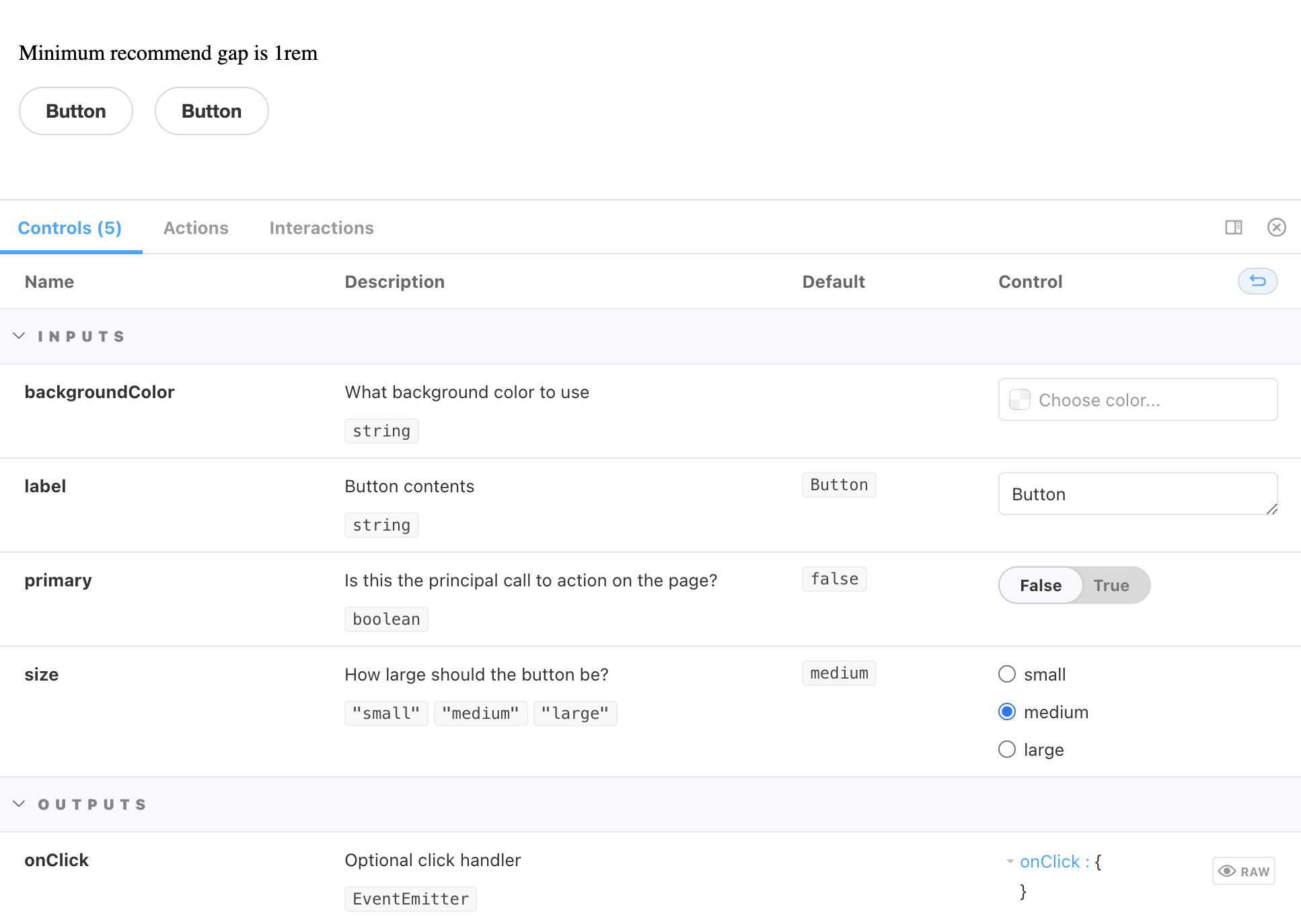
Task: Collapse the INPUTS section
Action: pyautogui.click(x=19, y=336)
